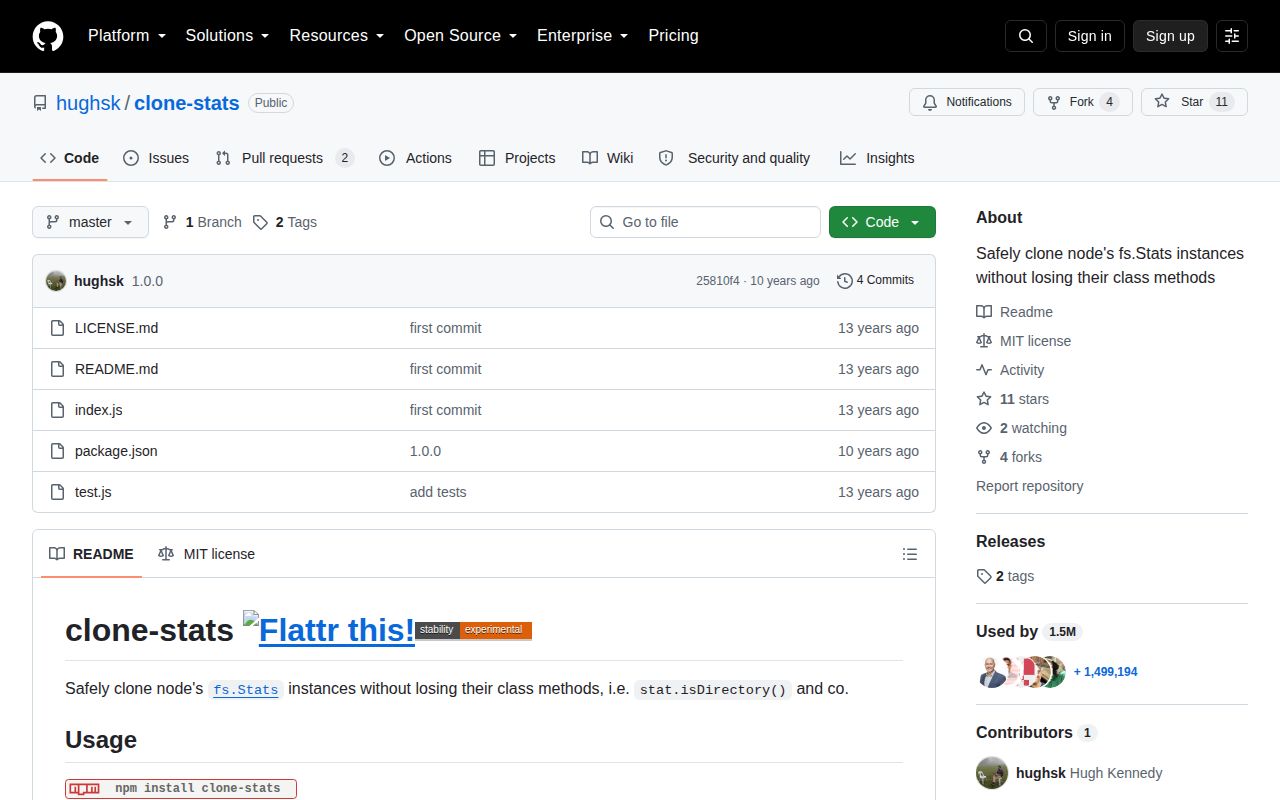The width and height of the screenshot is (1280, 800).
Task: Click the pulse icon beside Activity
Action: (984, 370)
